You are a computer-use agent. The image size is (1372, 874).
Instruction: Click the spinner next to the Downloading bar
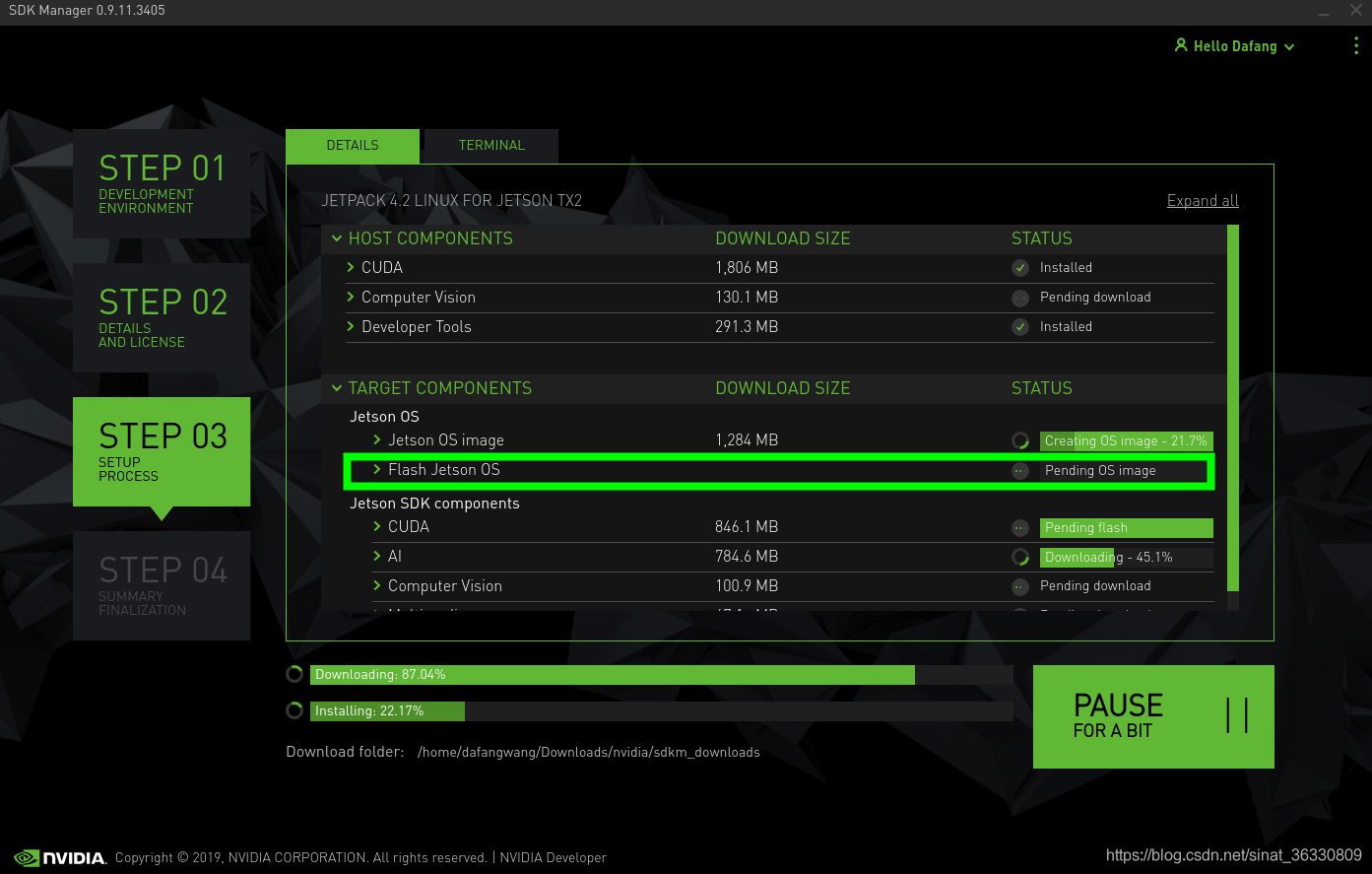click(294, 674)
